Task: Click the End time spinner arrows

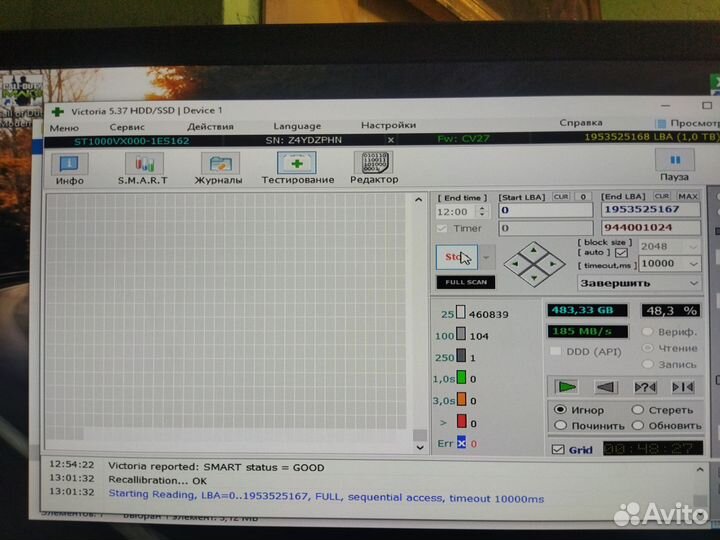Action: pyautogui.click(x=482, y=211)
